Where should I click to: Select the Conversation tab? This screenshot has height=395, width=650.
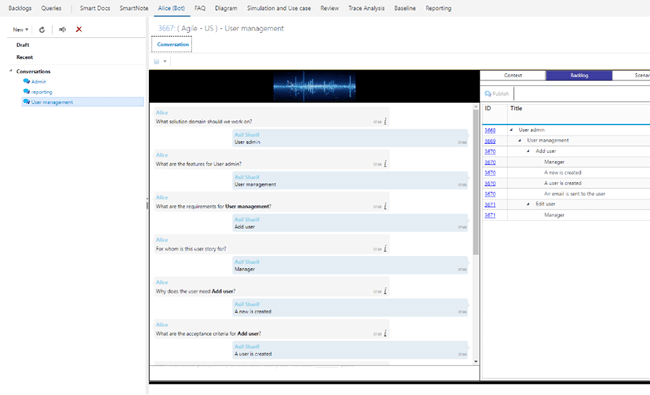coord(172,44)
